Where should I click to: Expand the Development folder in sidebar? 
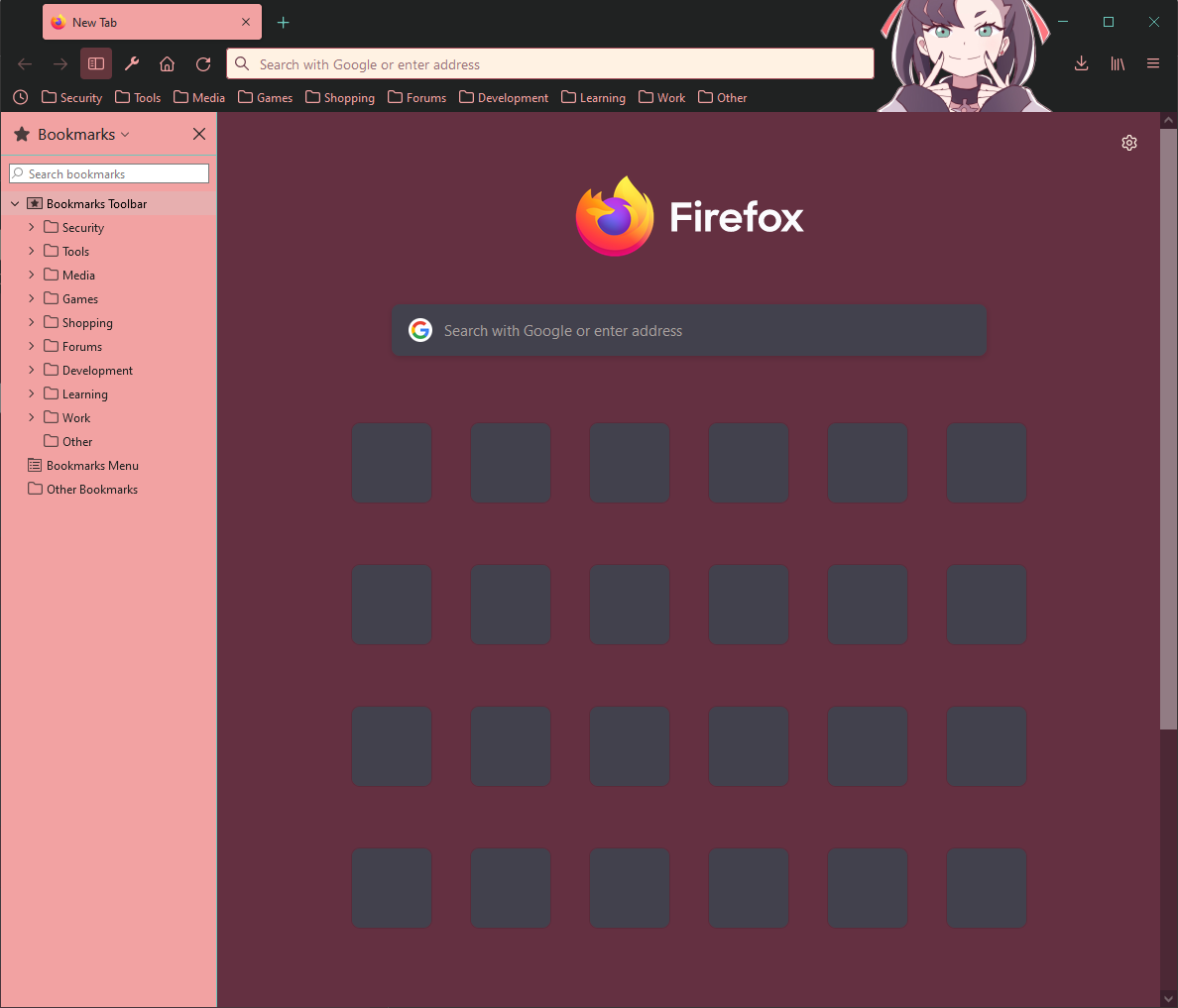31,370
